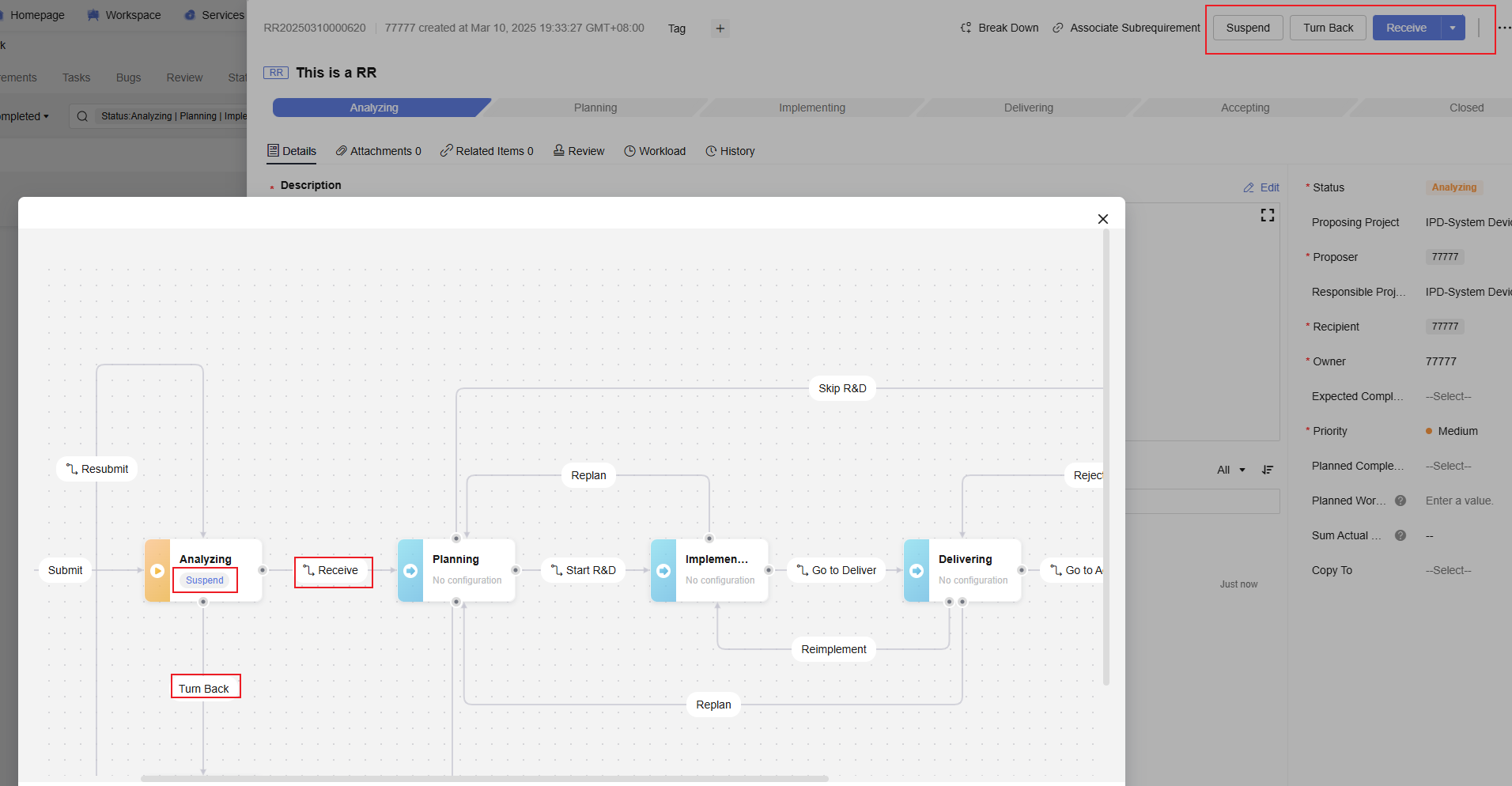The height and width of the screenshot is (786, 1512).
Task: Select the Planning stage in progress bar
Action: (x=595, y=108)
